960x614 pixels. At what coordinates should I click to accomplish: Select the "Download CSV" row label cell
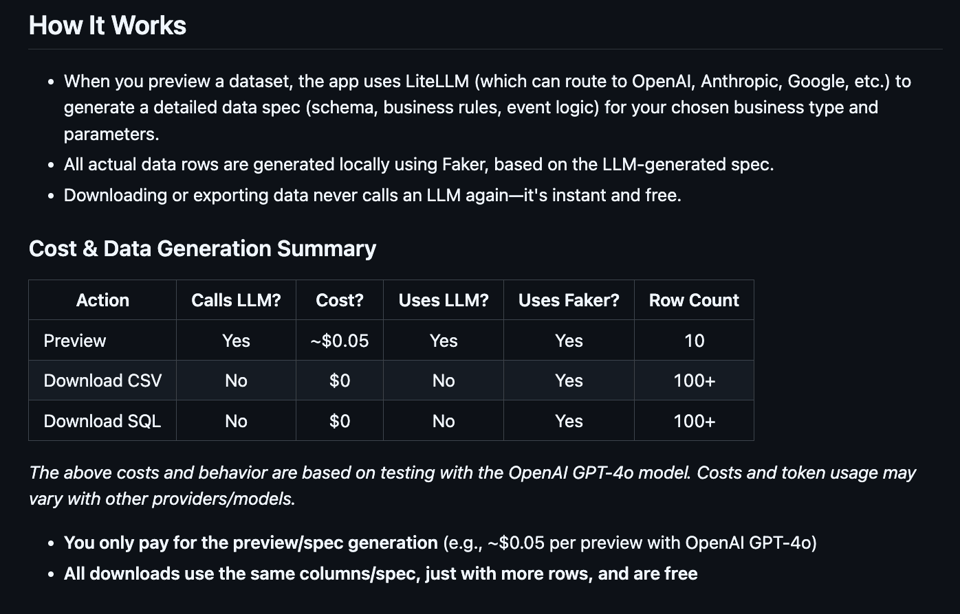(102, 381)
